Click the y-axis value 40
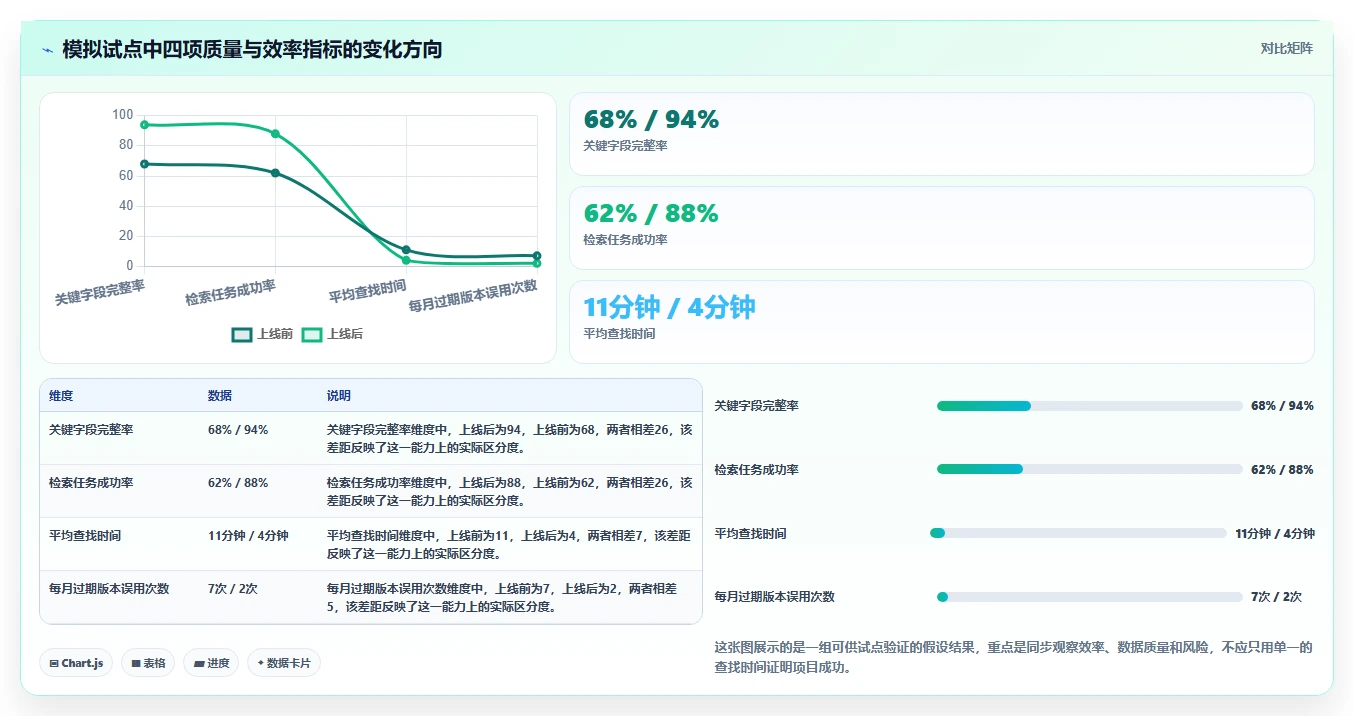1354x716 pixels. click(x=126, y=206)
